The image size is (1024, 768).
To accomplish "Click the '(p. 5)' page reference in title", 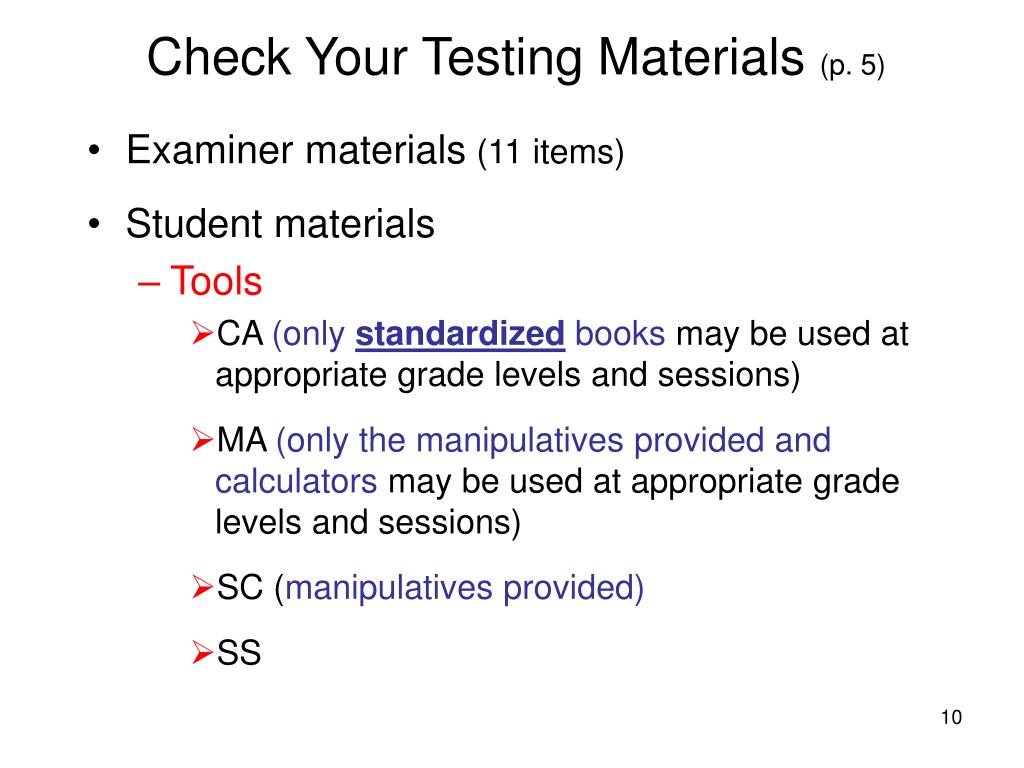I will 852,66.
